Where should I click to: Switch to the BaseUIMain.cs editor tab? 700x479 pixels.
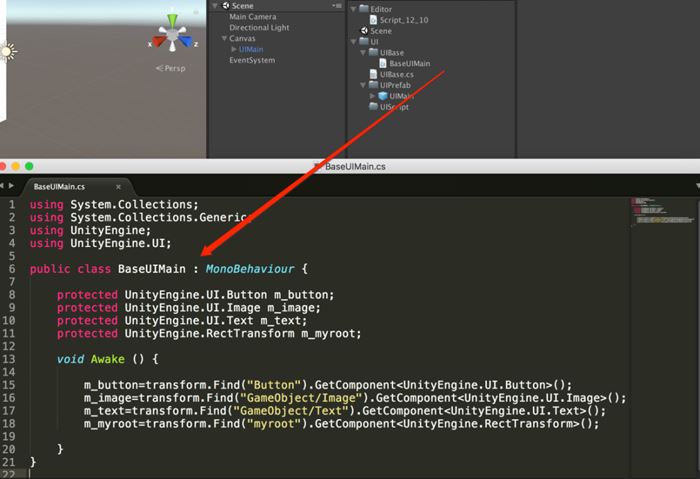[x=60, y=186]
